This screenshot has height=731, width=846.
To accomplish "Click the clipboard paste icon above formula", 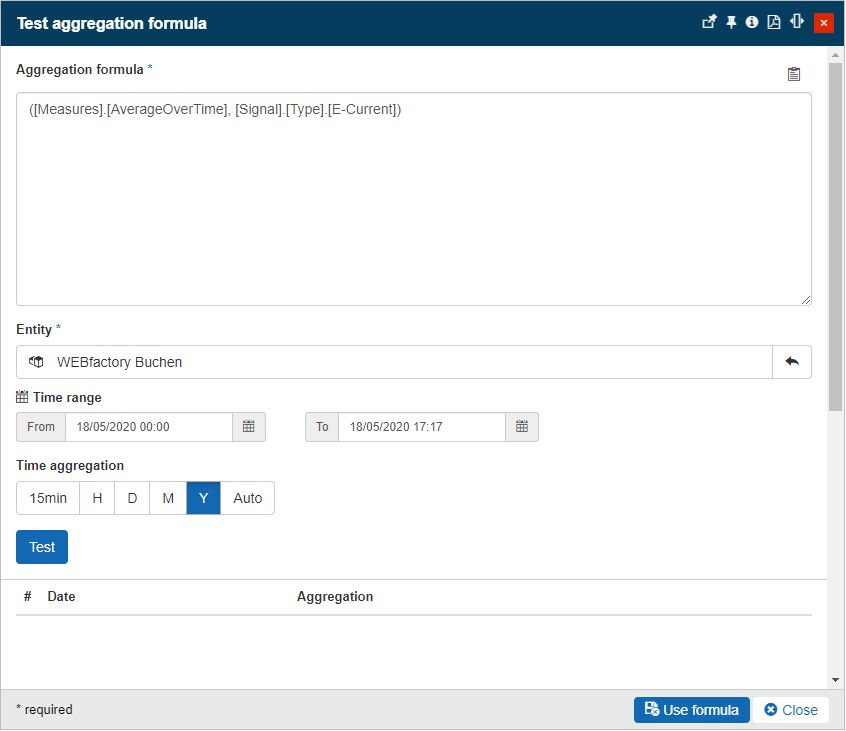I will click(x=794, y=74).
